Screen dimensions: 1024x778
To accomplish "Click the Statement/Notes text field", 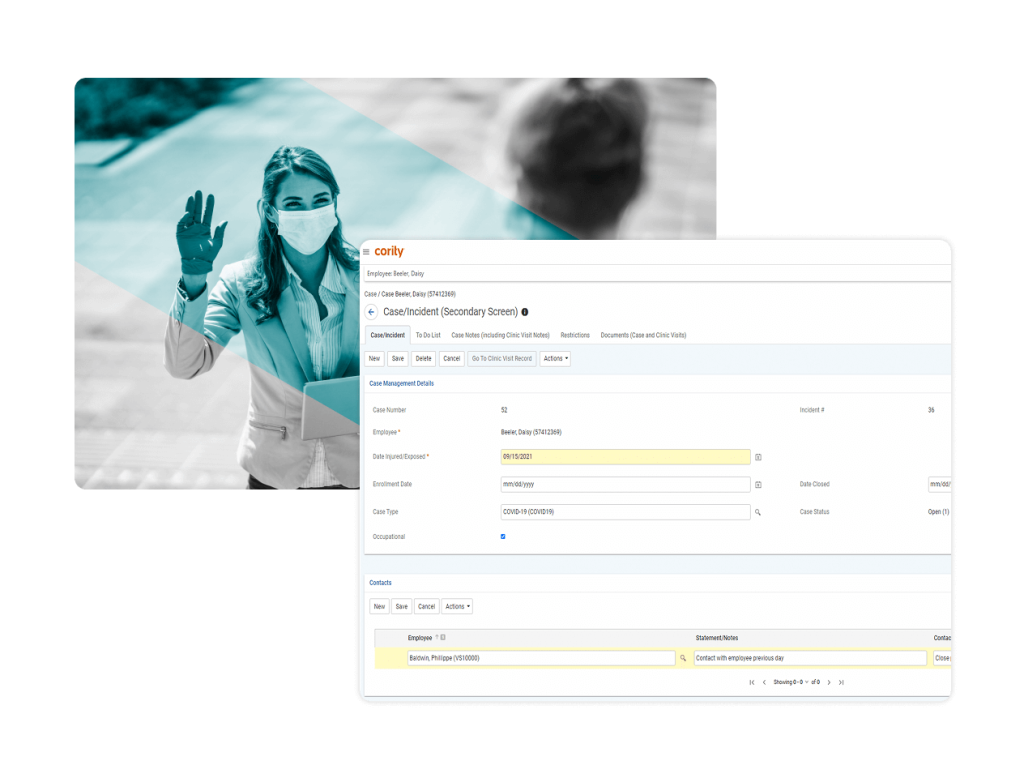I will point(810,659).
